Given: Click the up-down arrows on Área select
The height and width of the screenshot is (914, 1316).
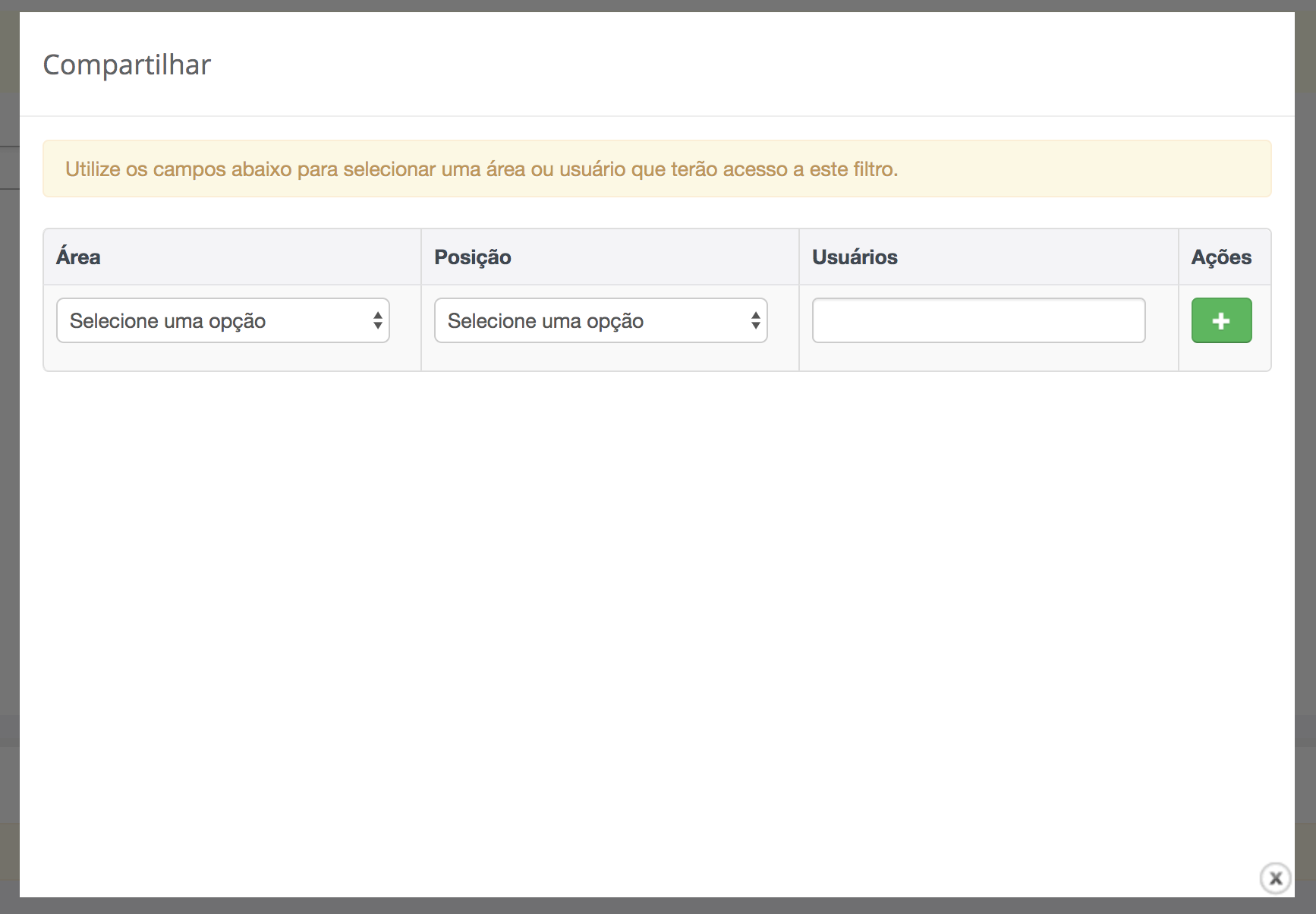Looking at the screenshot, I should coord(377,320).
